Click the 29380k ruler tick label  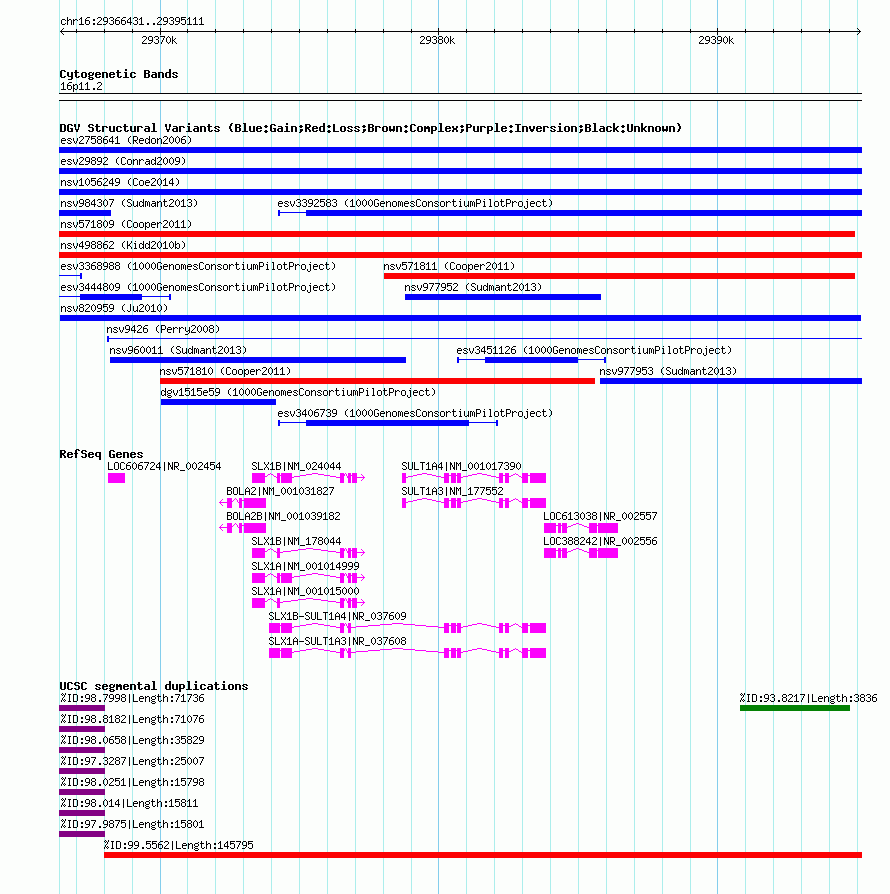tap(437, 40)
